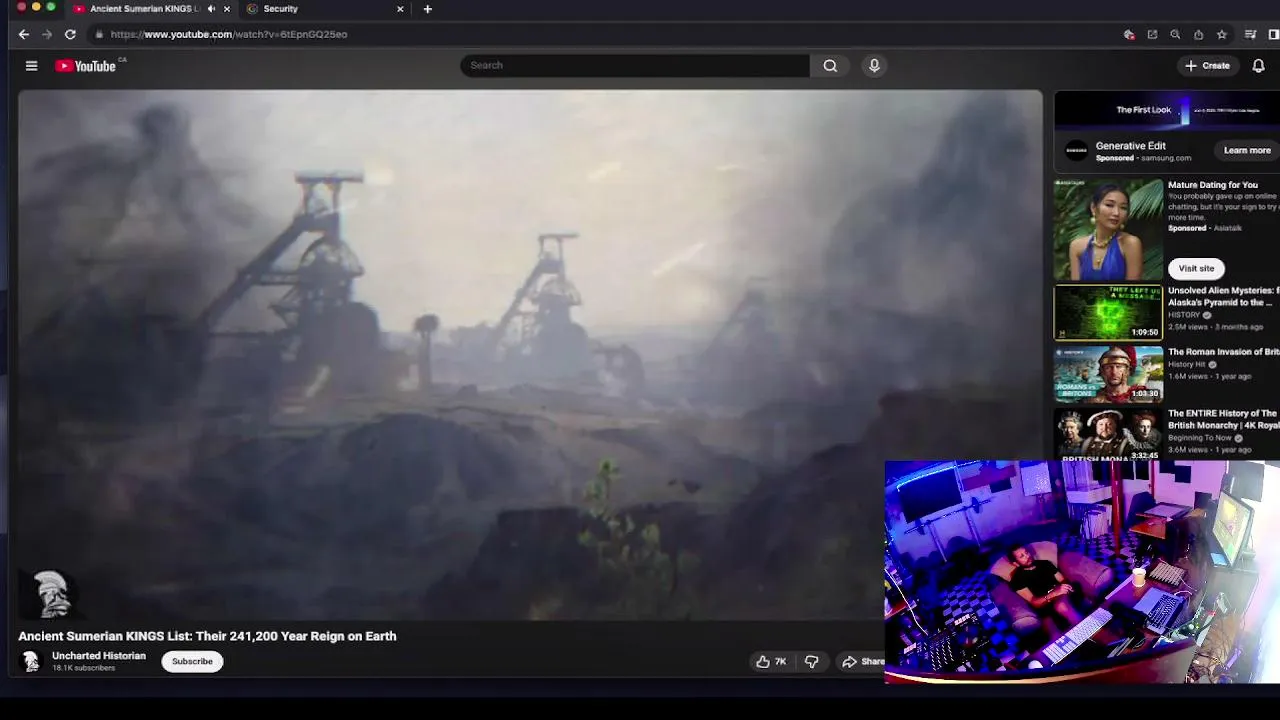Like the video (7K)
The width and height of the screenshot is (1280, 720).
click(x=771, y=661)
